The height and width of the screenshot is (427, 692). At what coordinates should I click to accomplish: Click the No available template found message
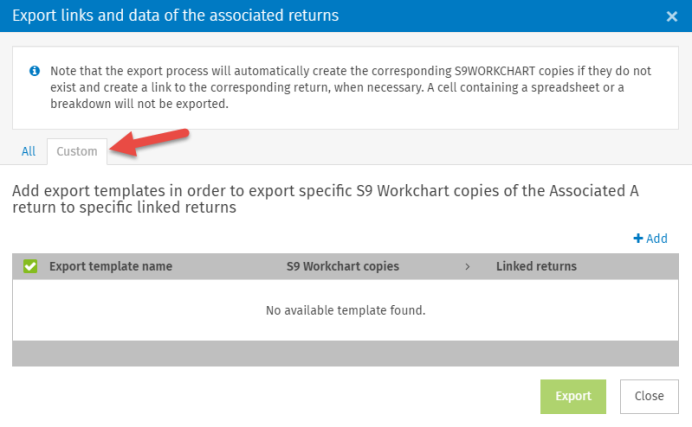[346, 311]
